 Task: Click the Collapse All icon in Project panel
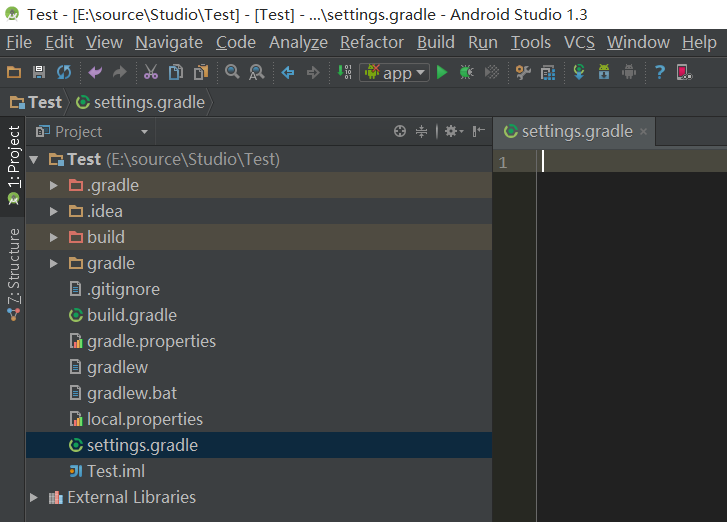421,132
